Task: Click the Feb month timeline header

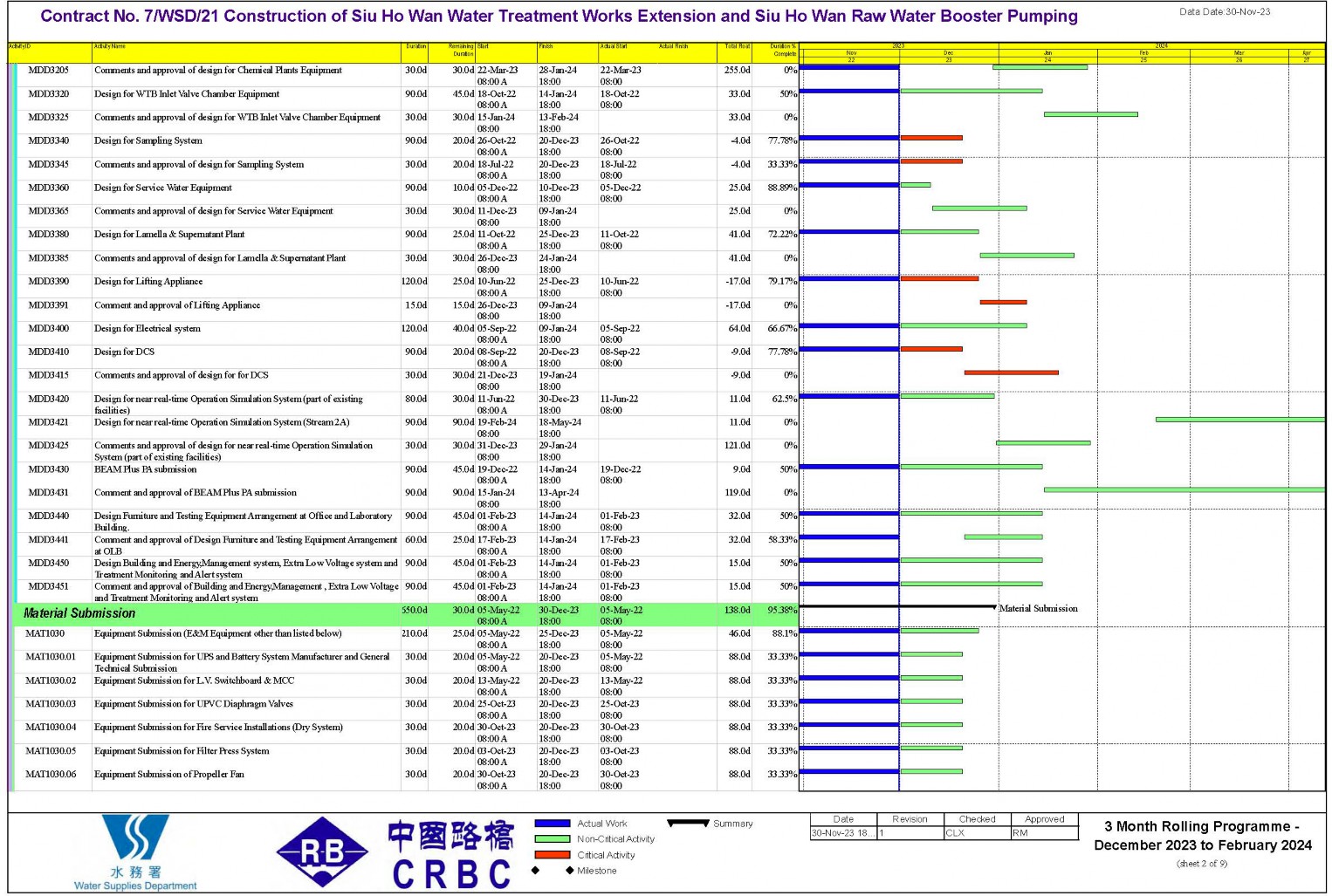Action: click(1143, 53)
